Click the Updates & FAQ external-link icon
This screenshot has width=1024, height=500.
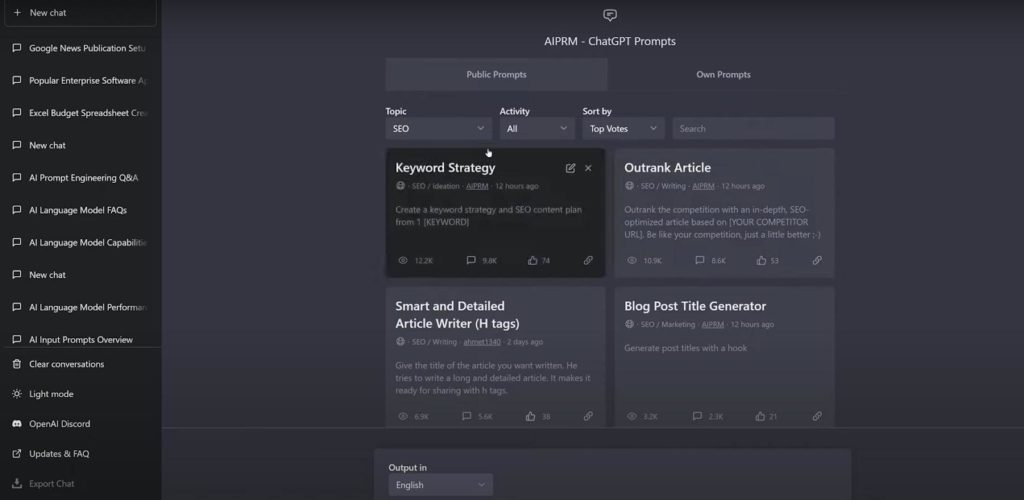pos(17,454)
